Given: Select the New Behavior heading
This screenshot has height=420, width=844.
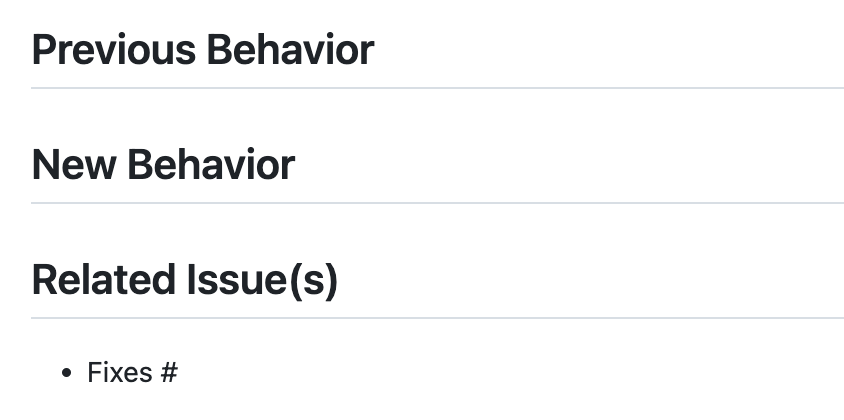Looking at the screenshot, I should (x=163, y=165).
